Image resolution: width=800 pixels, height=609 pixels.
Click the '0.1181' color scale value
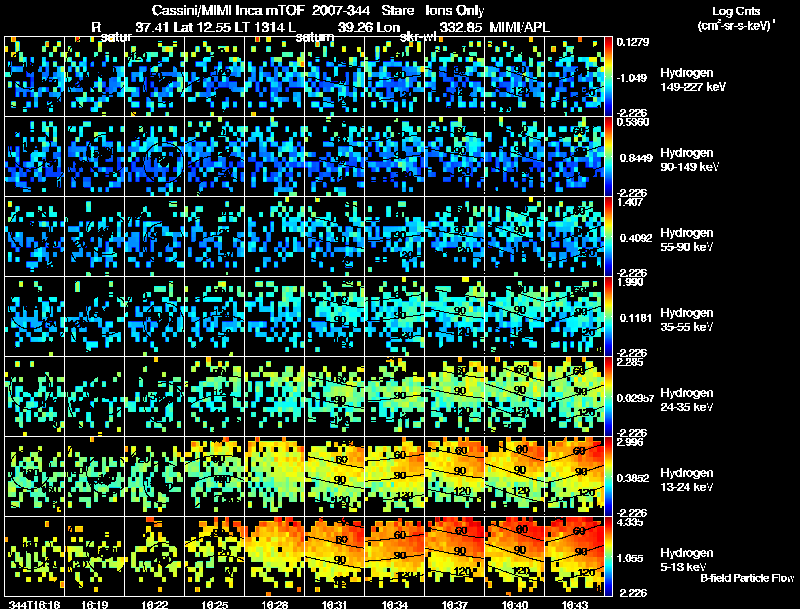(635, 318)
